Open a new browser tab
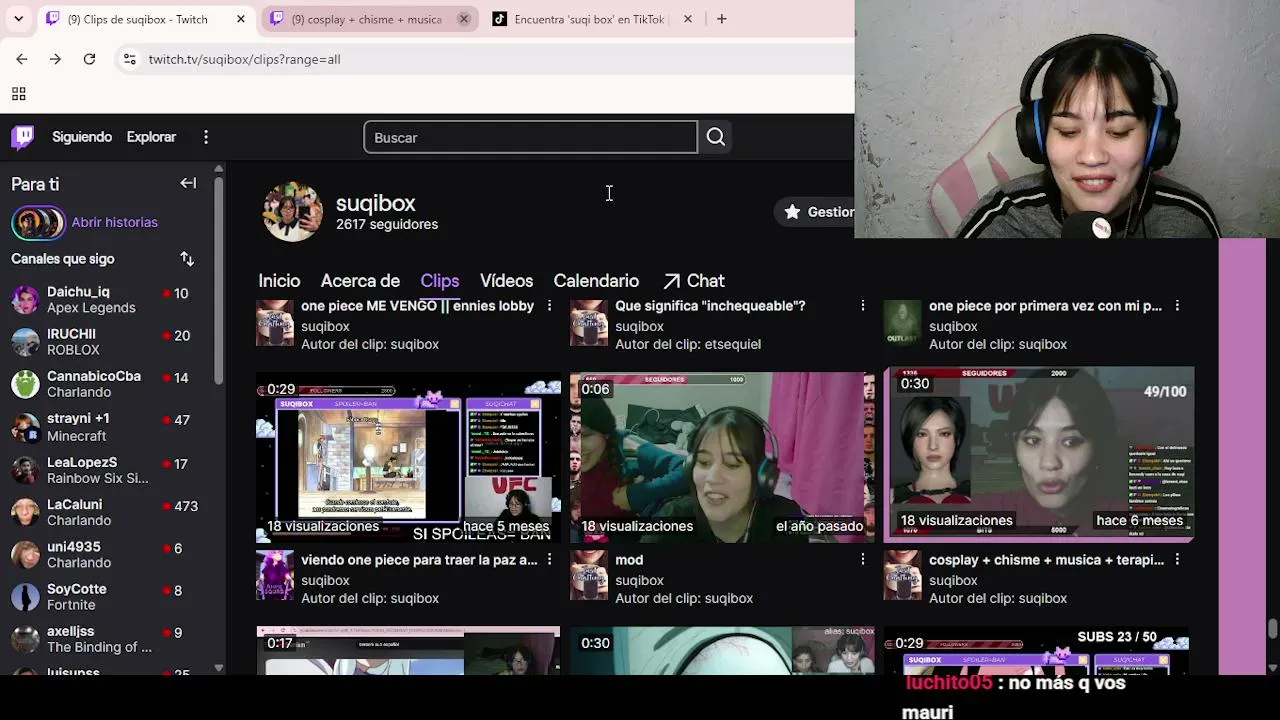Screen dimensions: 1280x720 (x=722, y=19)
